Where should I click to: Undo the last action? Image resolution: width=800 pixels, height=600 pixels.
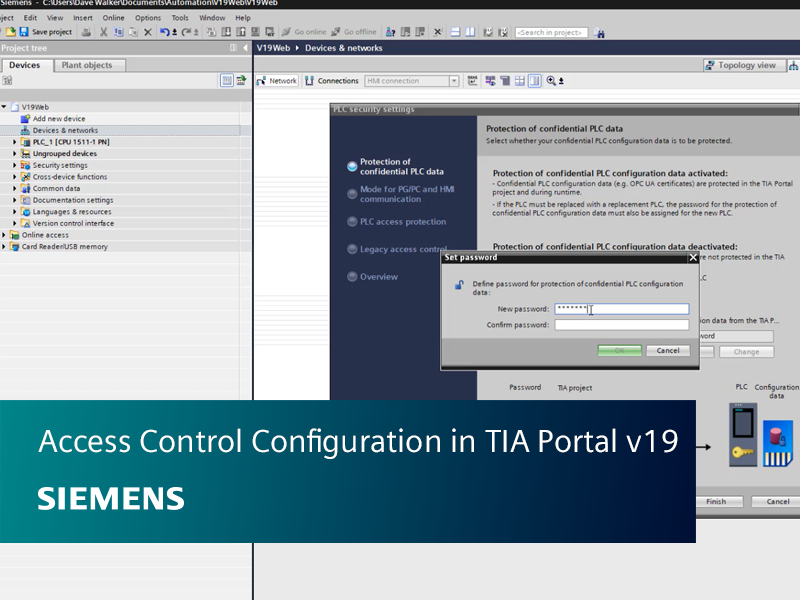pos(163,32)
